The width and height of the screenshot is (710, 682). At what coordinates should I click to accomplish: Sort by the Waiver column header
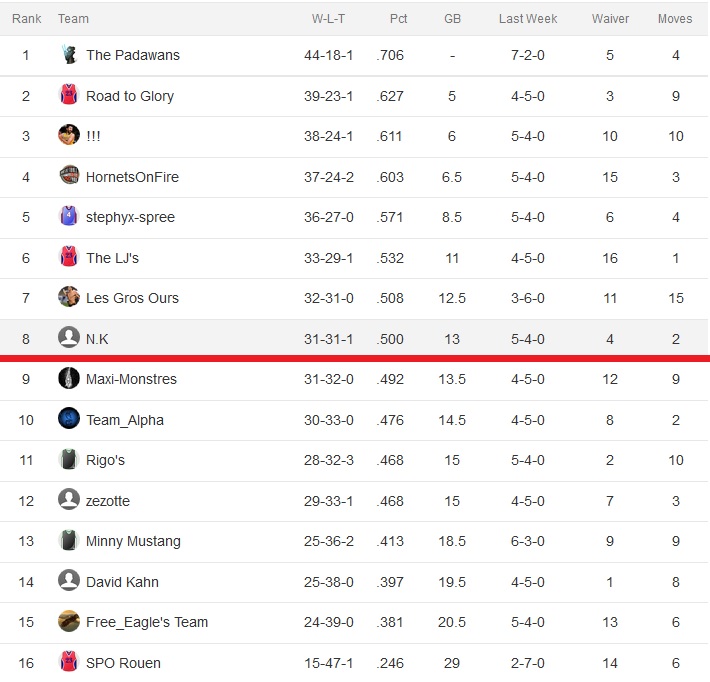[610, 19]
